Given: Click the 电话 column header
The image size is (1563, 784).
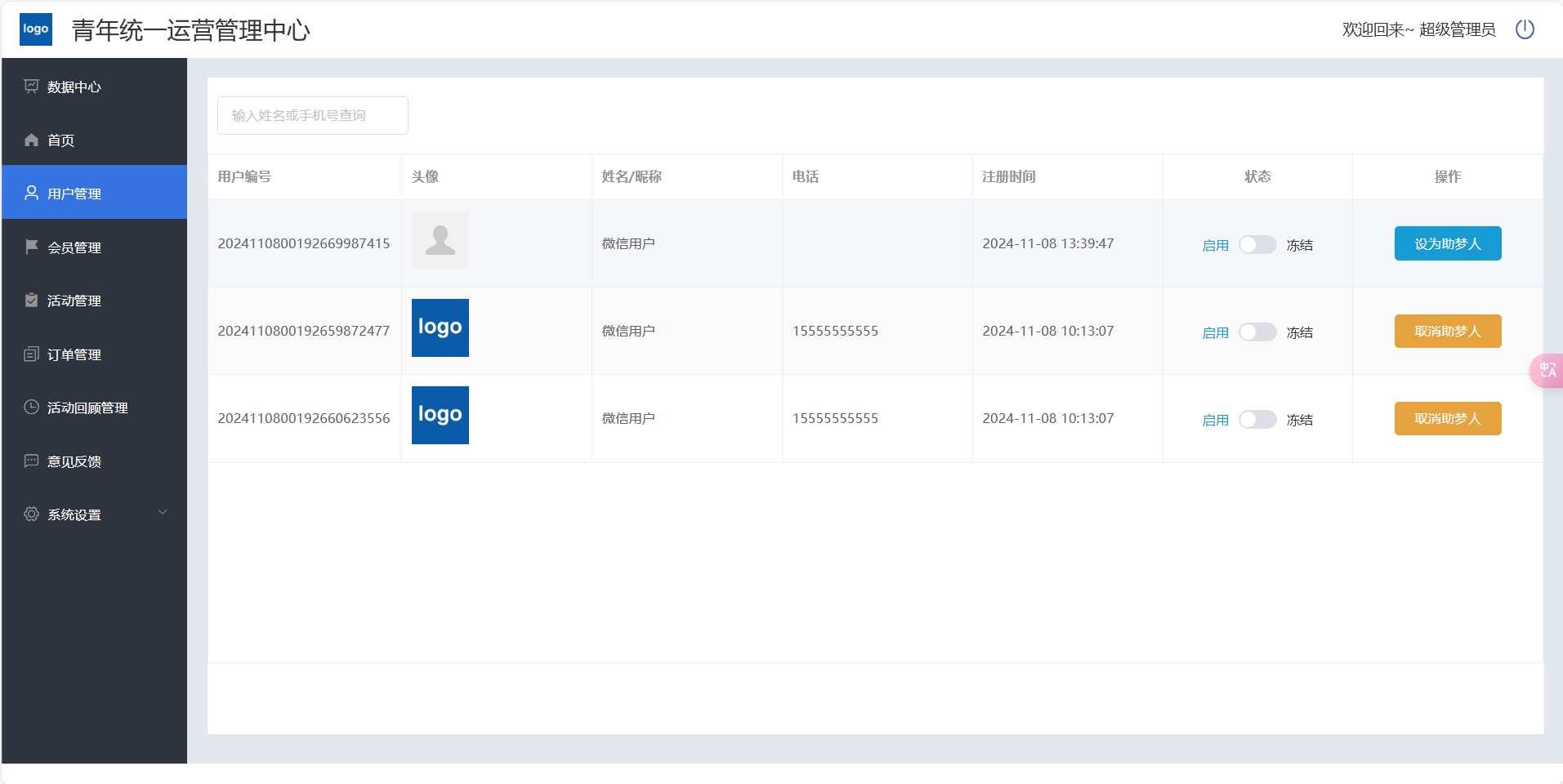Looking at the screenshot, I should [806, 176].
